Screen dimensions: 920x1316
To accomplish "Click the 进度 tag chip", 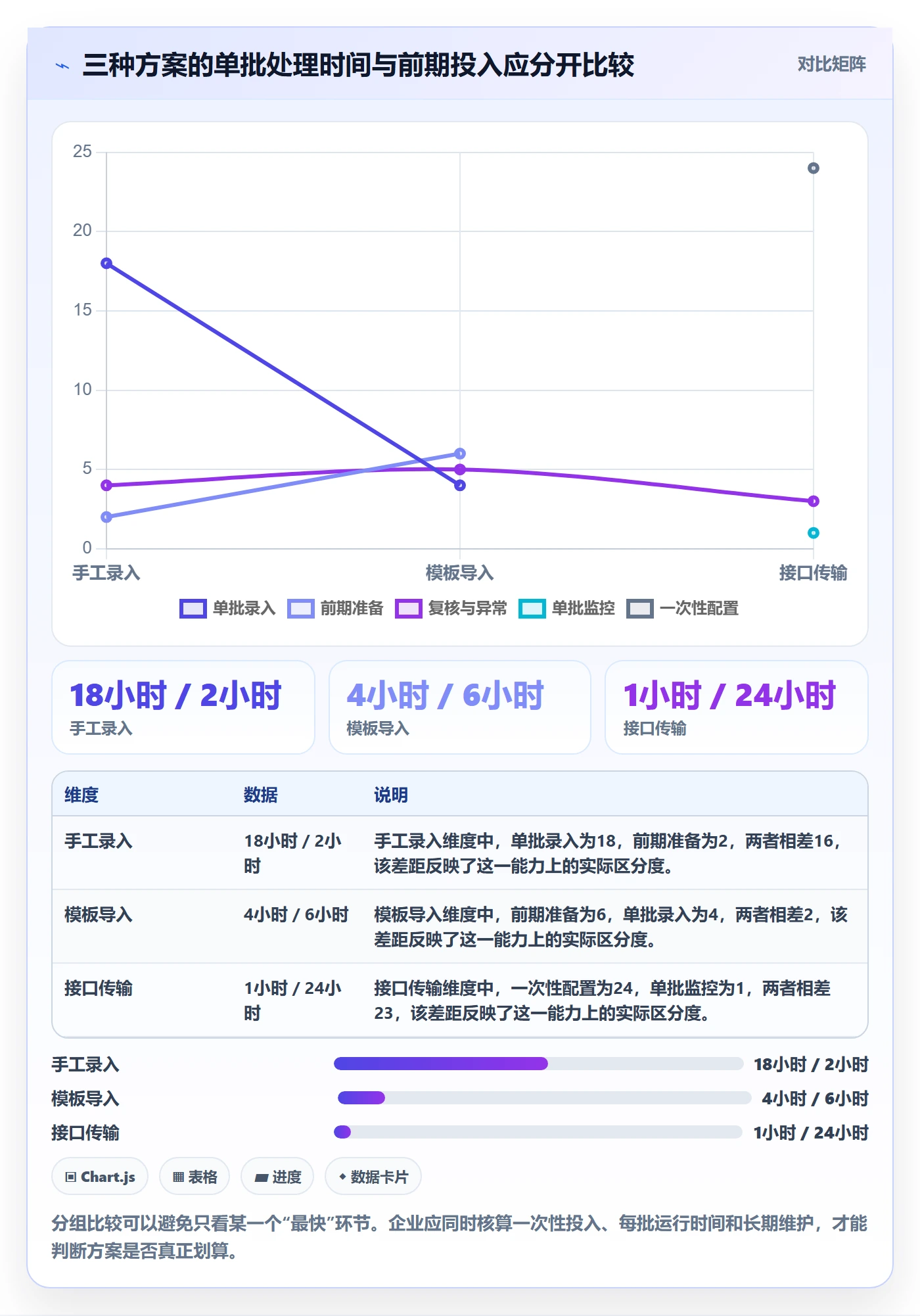I will [277, 1177].
